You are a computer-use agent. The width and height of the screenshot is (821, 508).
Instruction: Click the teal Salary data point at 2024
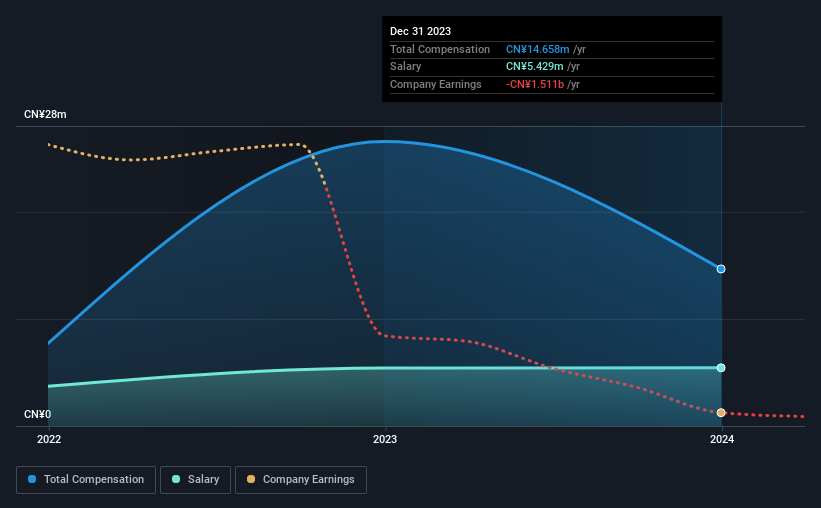721,368
